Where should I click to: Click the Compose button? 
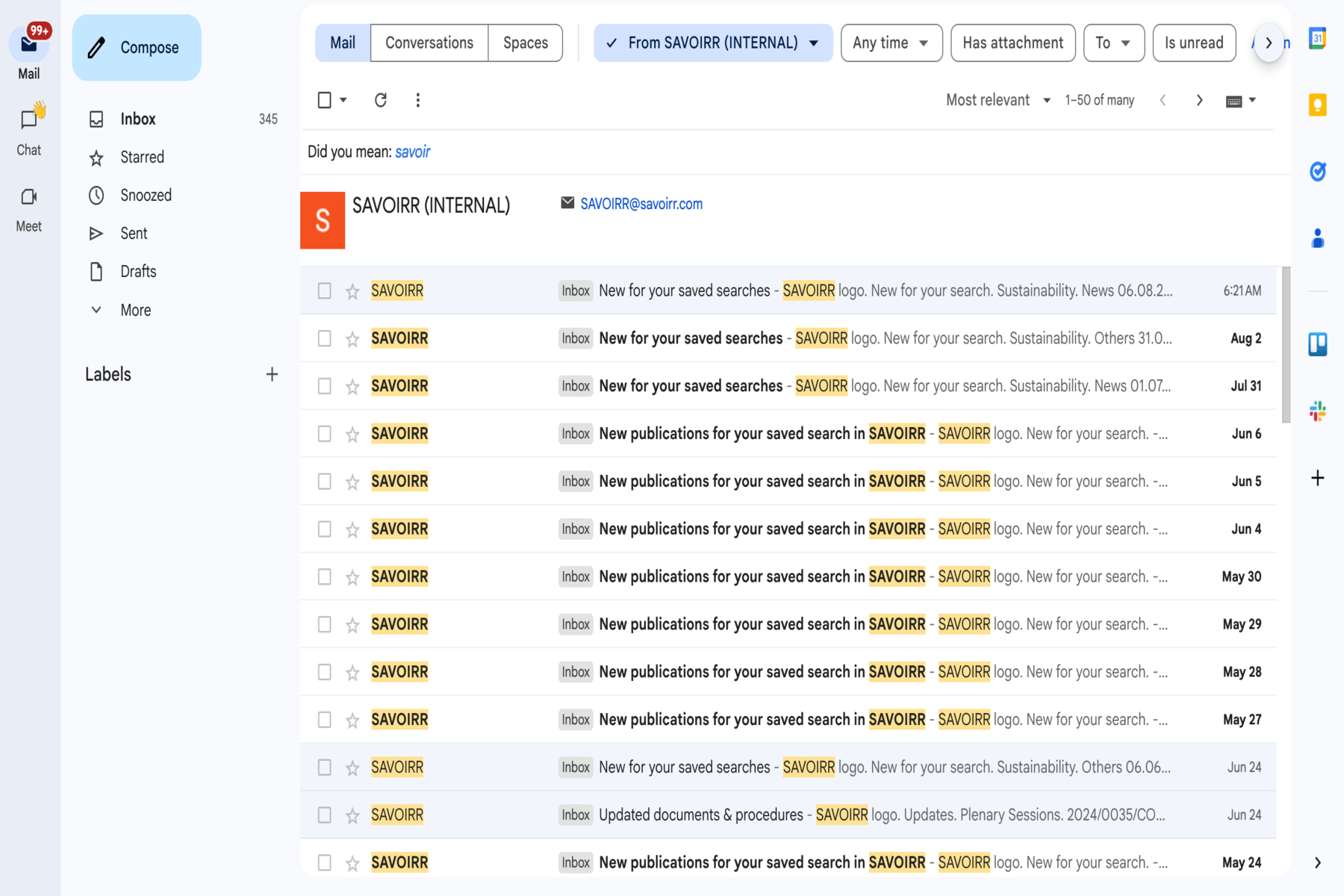(x=137, y=48)
